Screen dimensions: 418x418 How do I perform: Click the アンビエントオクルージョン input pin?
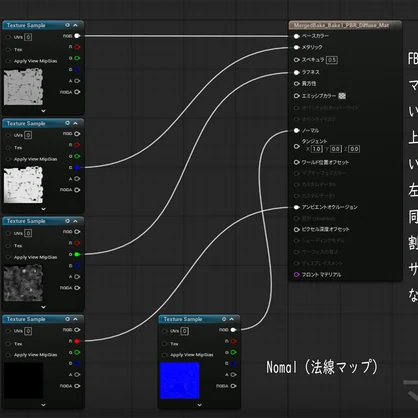coord(296,207)
